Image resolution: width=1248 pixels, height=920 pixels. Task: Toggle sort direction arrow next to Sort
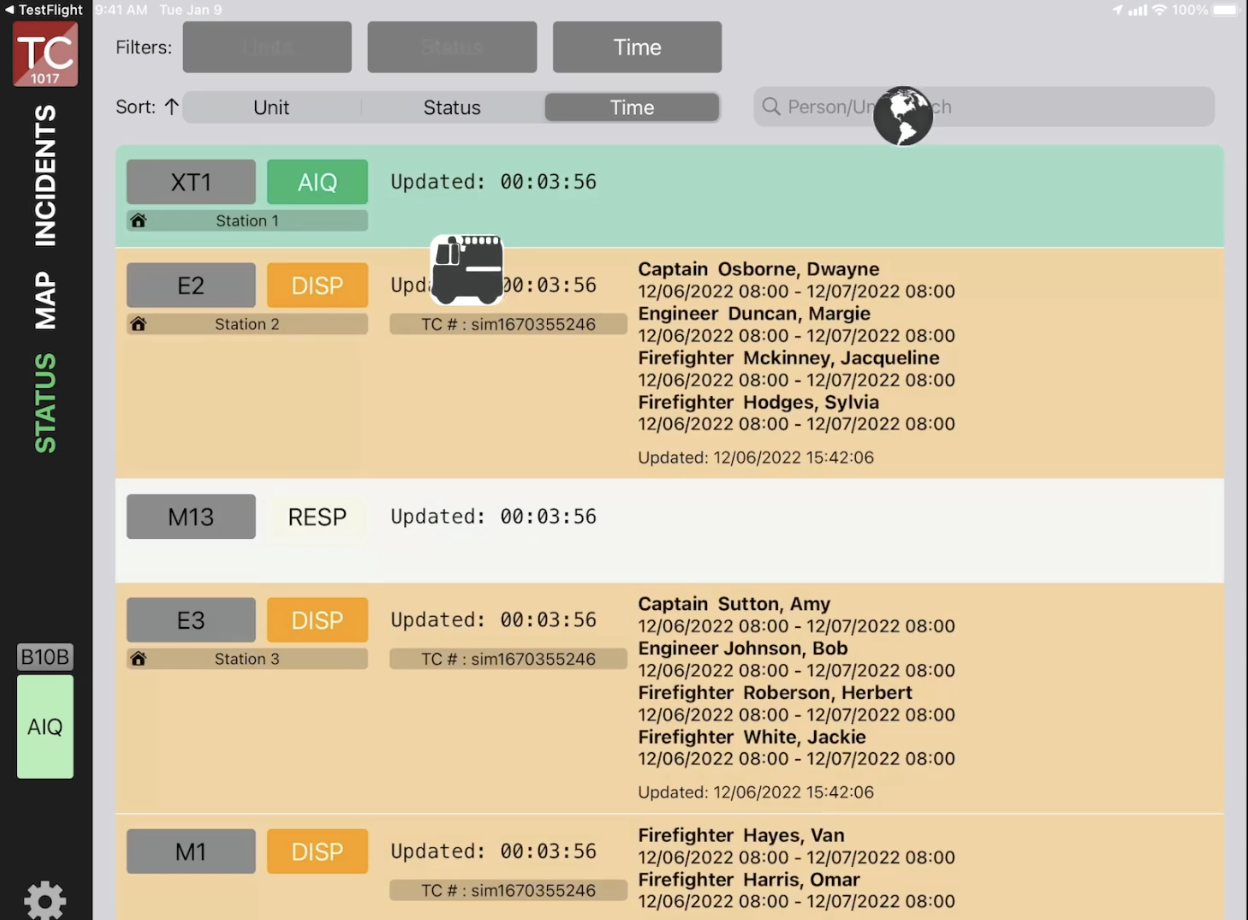(x=171, y=107)
